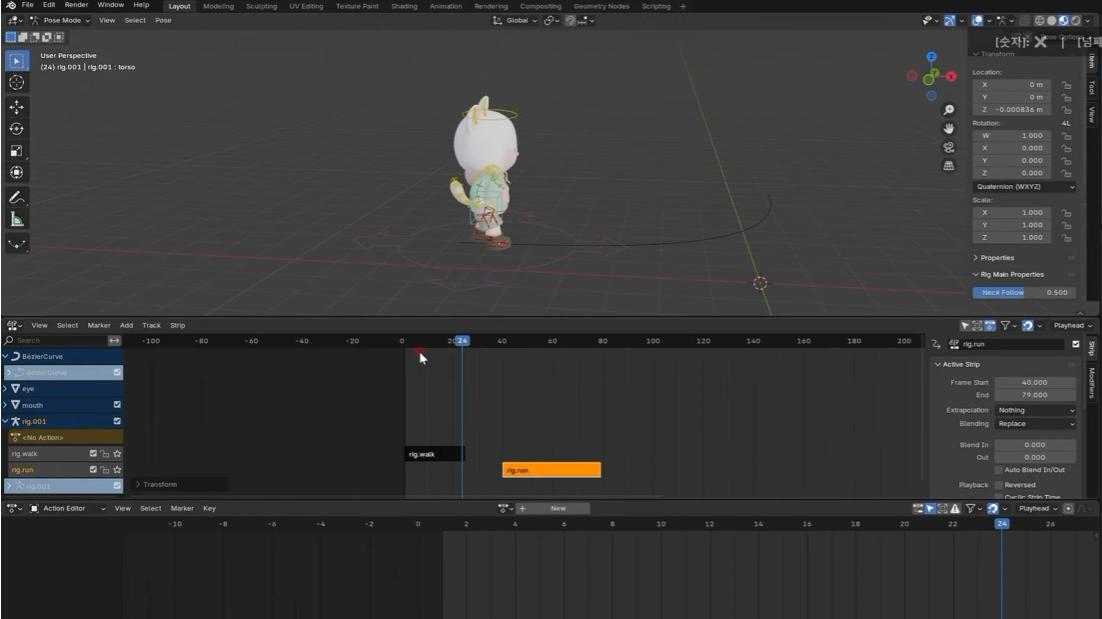The image size is (1102, 619).
Task: Open the Pose menu in viewport header
Action: click(x=163, y=20)
